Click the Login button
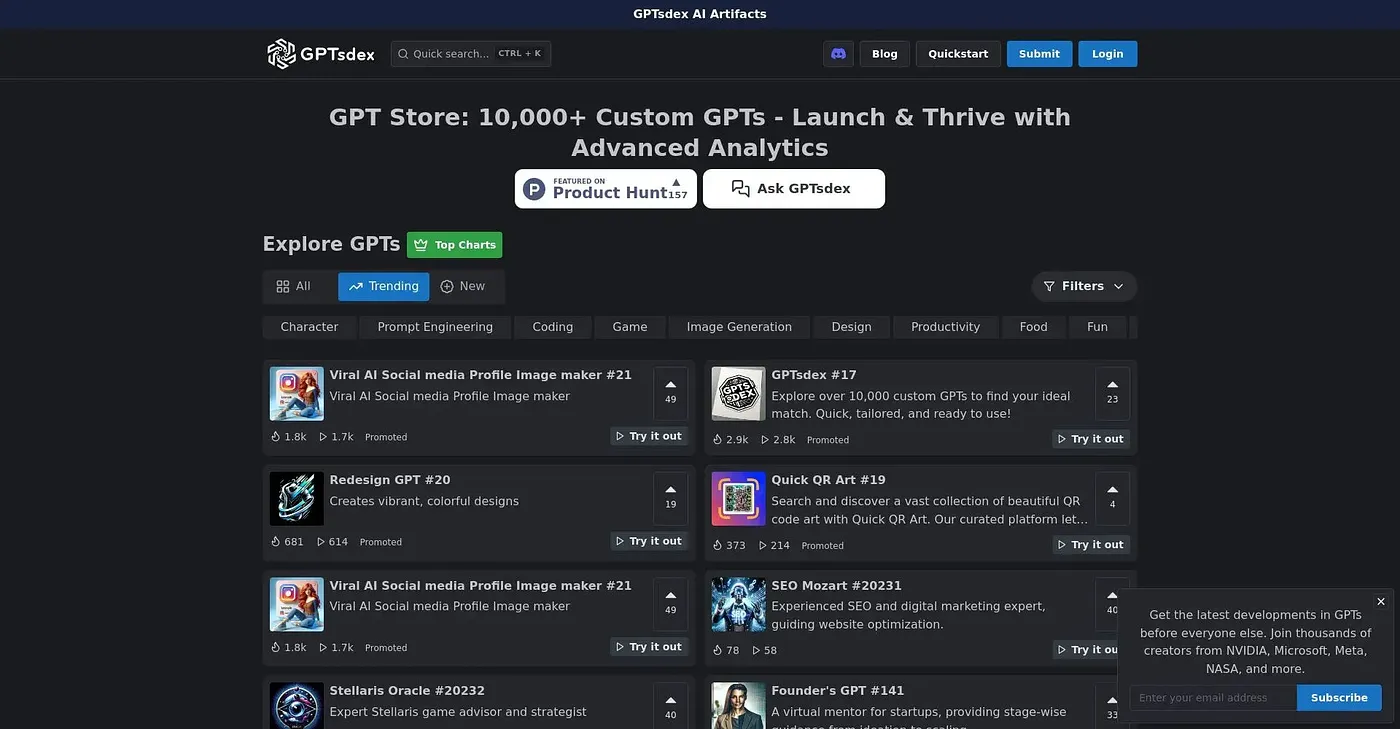Viewport: 1400px width, 729px height. [1108, 54]
